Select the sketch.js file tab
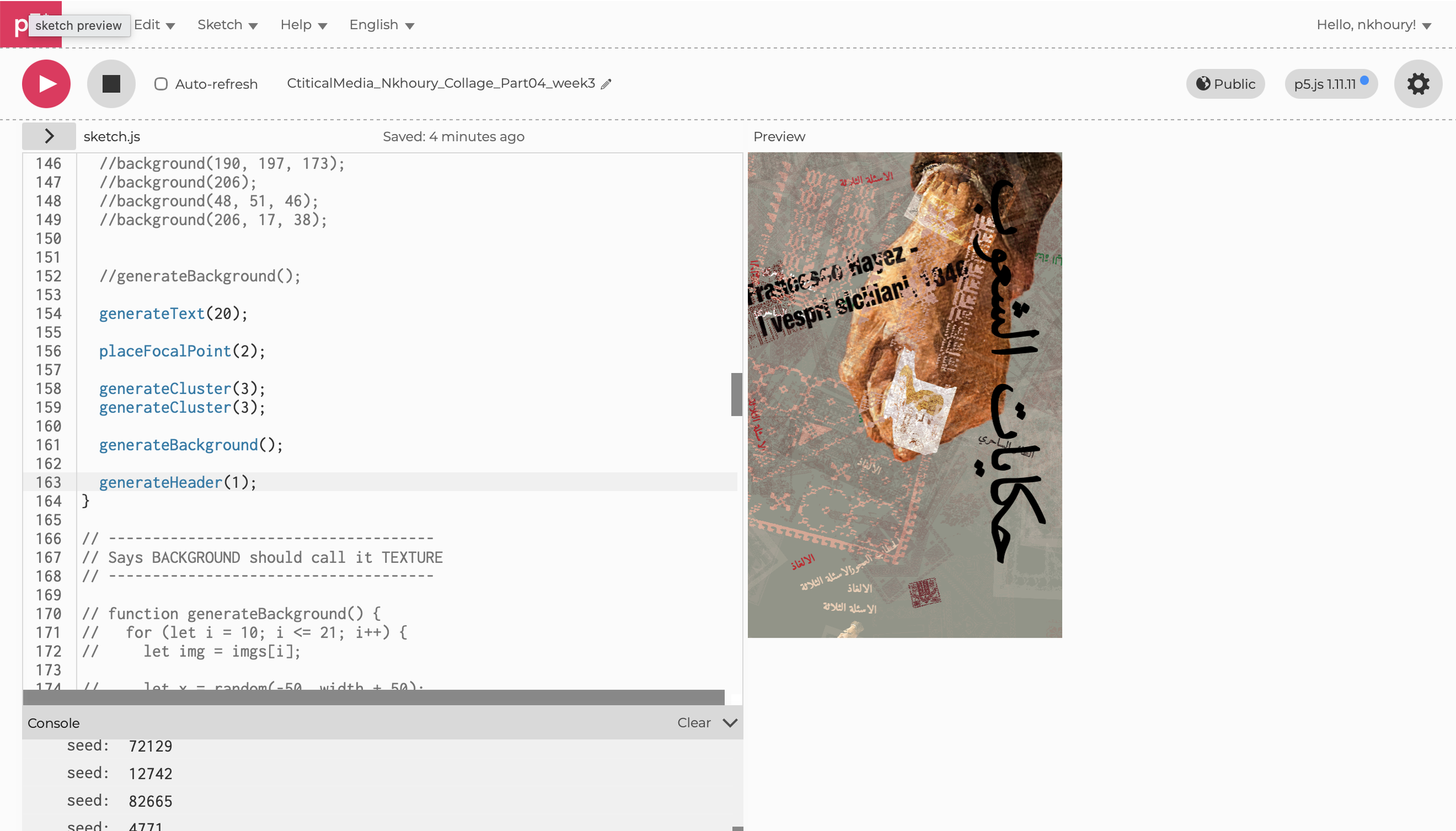1456x831 pixels. (x=112, y=136)
